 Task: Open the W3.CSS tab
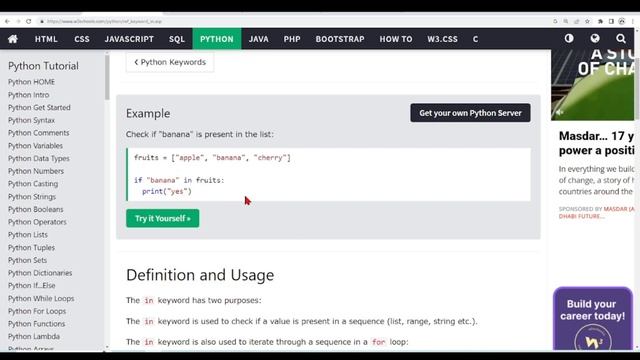click(442, 39)
